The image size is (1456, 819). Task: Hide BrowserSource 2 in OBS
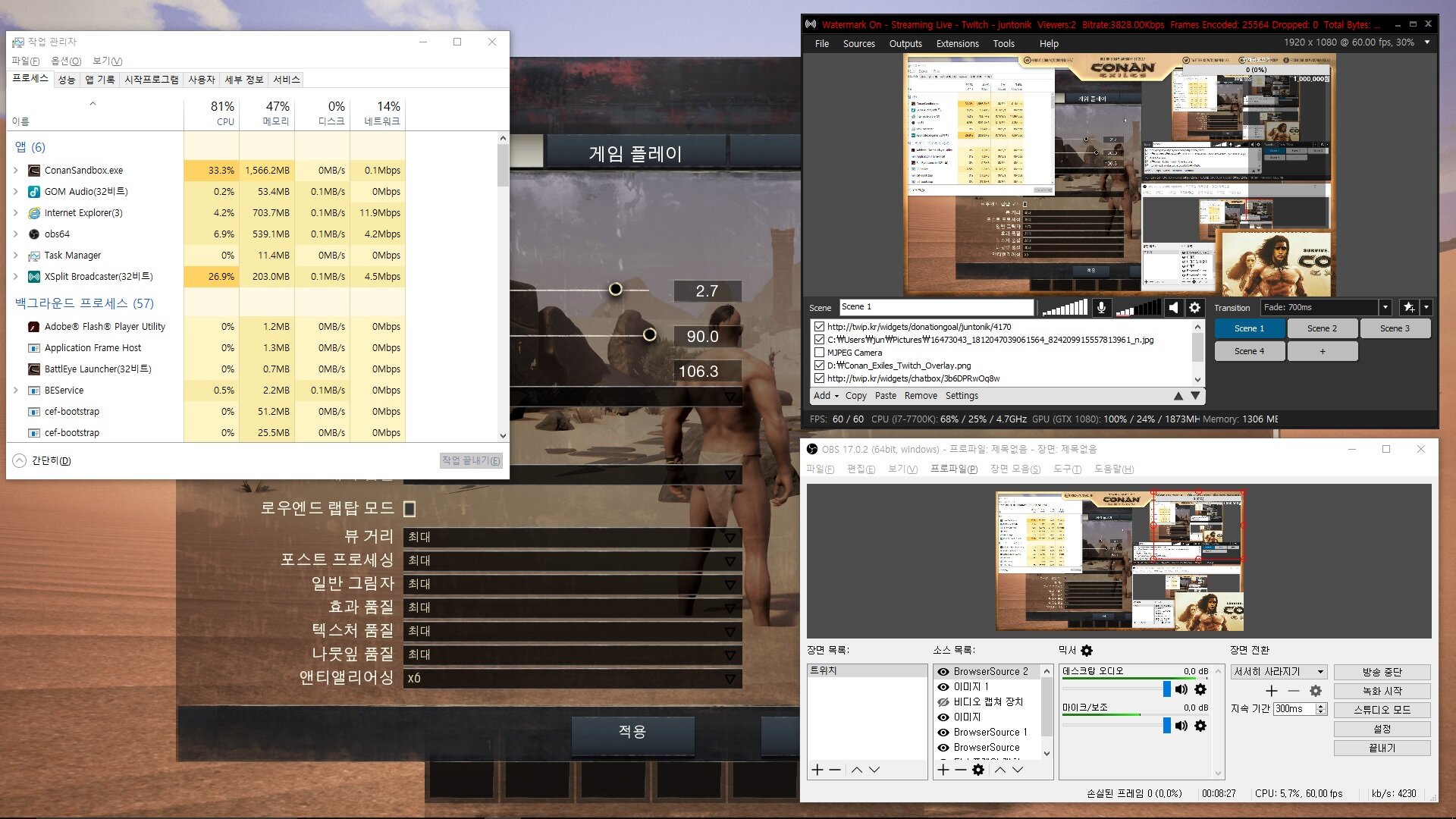coord(943,672)
